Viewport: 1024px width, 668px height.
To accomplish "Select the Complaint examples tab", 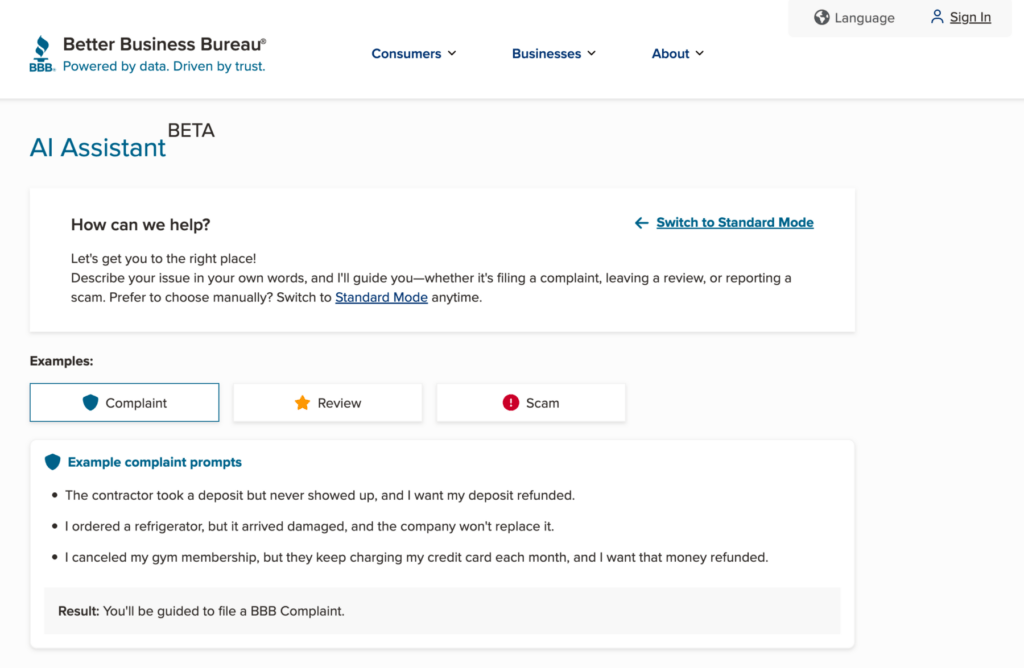I will pyautogui.click(x=125, y=403).
